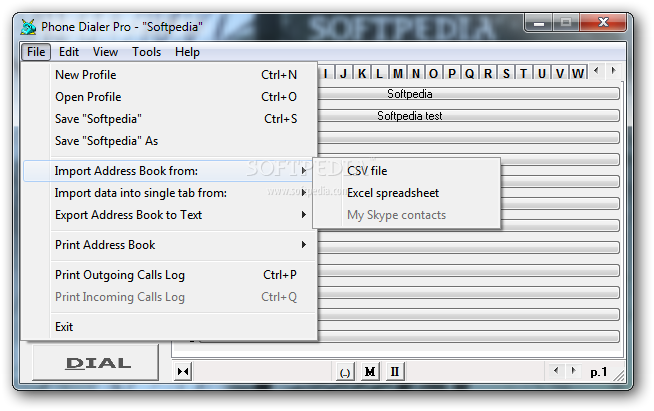This screenshot has width=654, height=411.
Task: Switch to the N letter tab
Action: pos(416,73)
